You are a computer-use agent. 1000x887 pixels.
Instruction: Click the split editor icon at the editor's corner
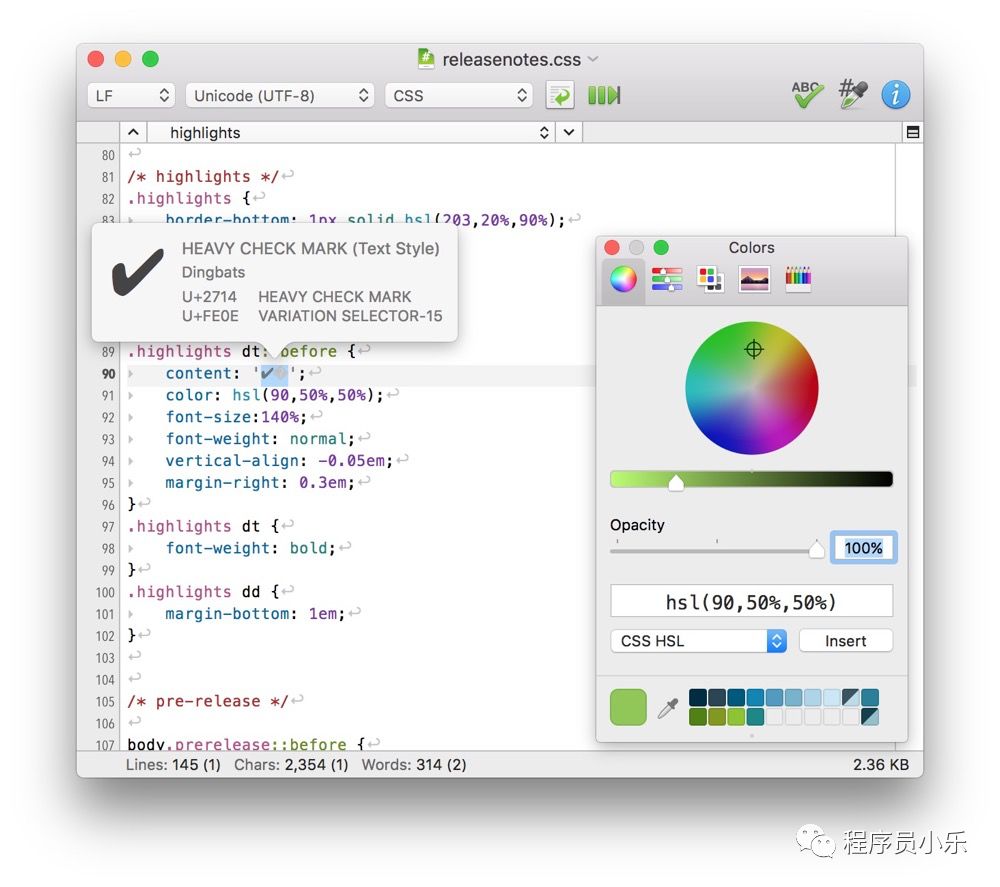tap(913, 132)
